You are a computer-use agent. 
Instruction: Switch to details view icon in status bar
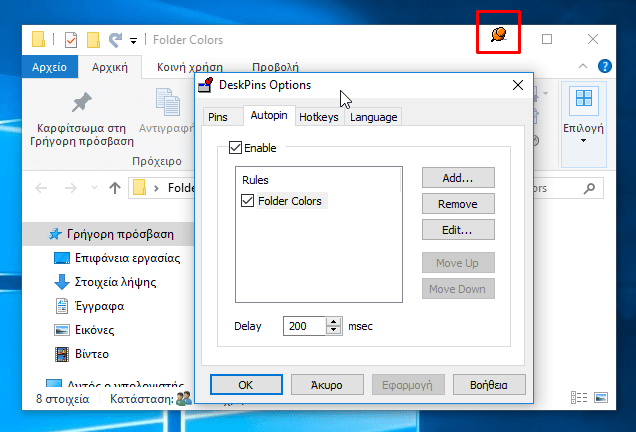point(579,398)
